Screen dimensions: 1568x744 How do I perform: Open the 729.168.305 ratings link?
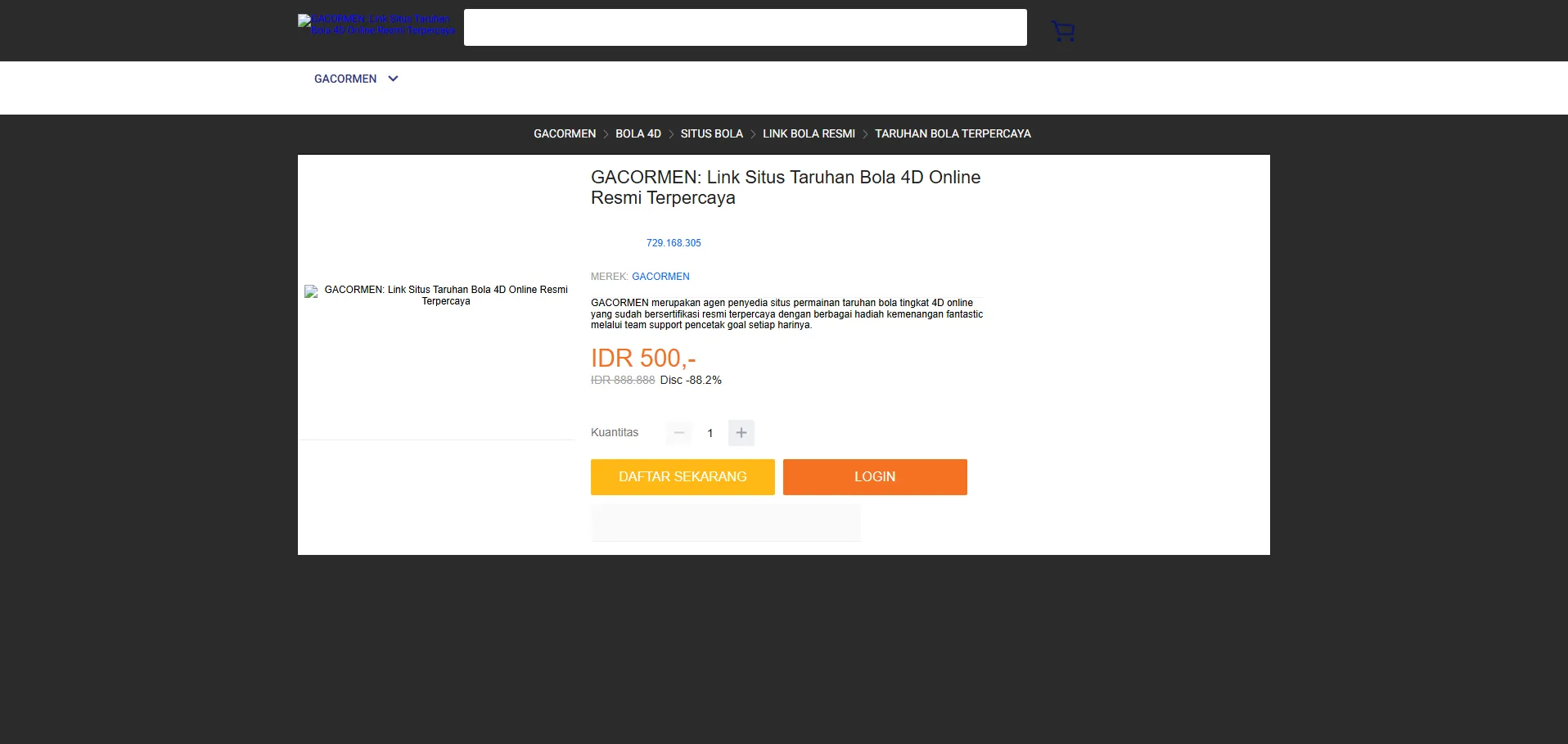673,243
